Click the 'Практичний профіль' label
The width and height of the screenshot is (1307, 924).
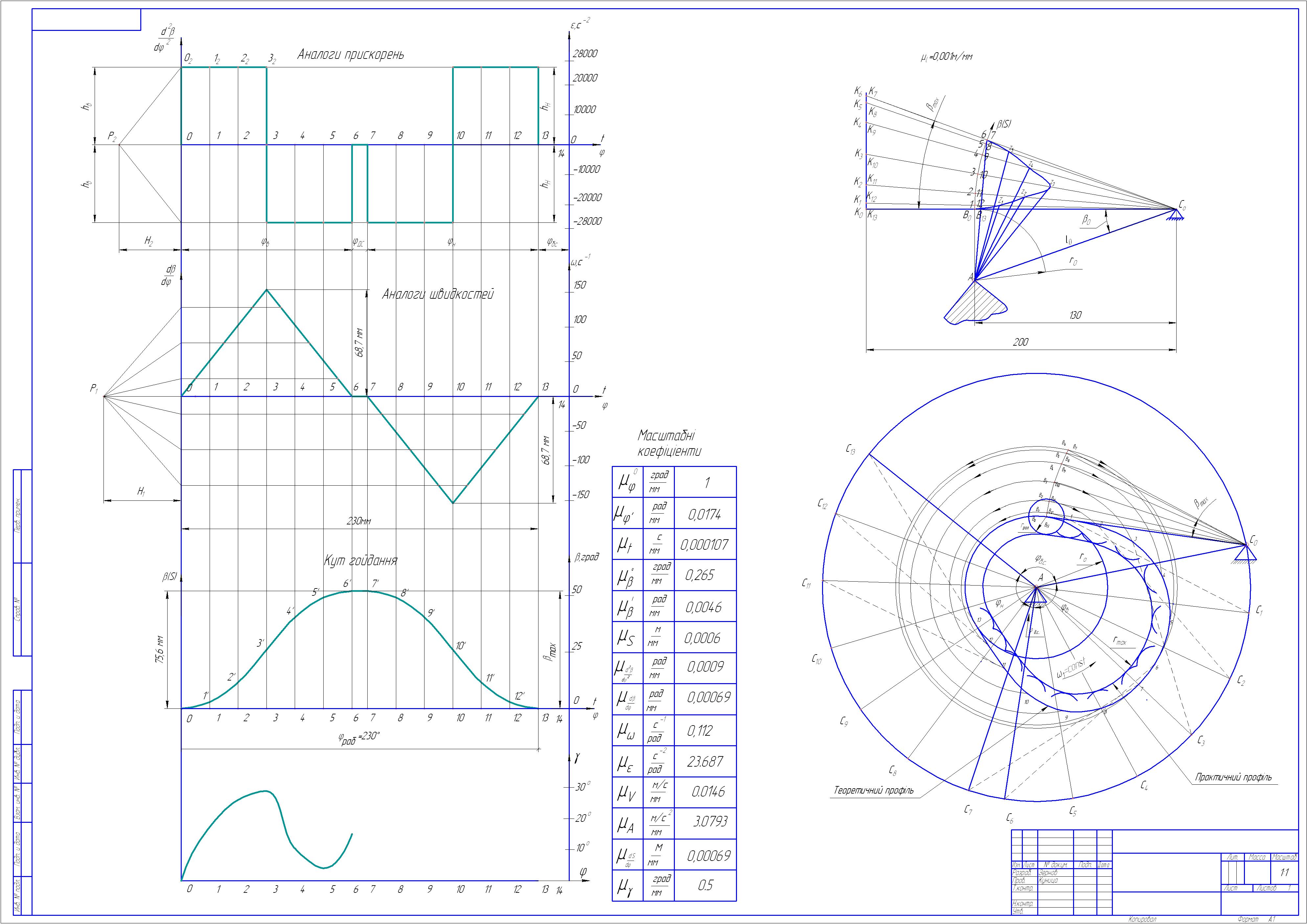1233,777
